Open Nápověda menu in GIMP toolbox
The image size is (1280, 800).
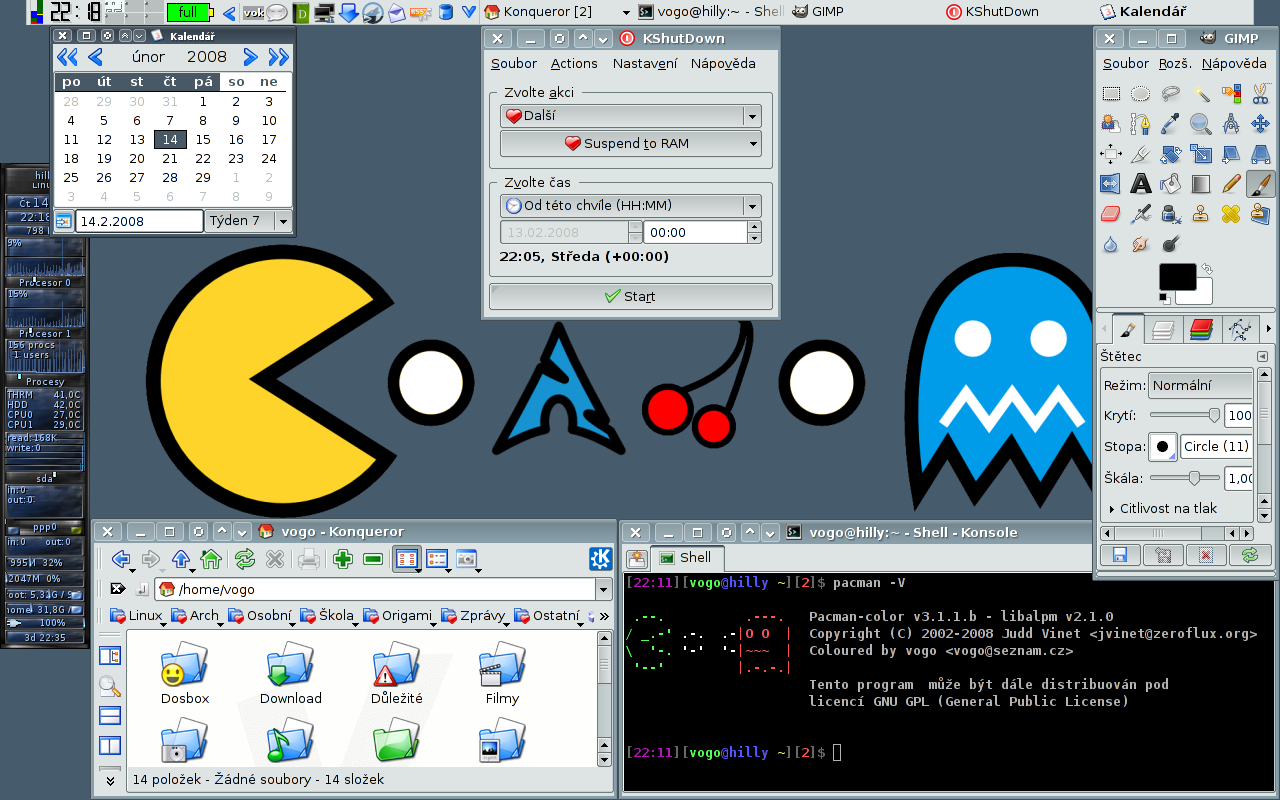coord(1234,64)
